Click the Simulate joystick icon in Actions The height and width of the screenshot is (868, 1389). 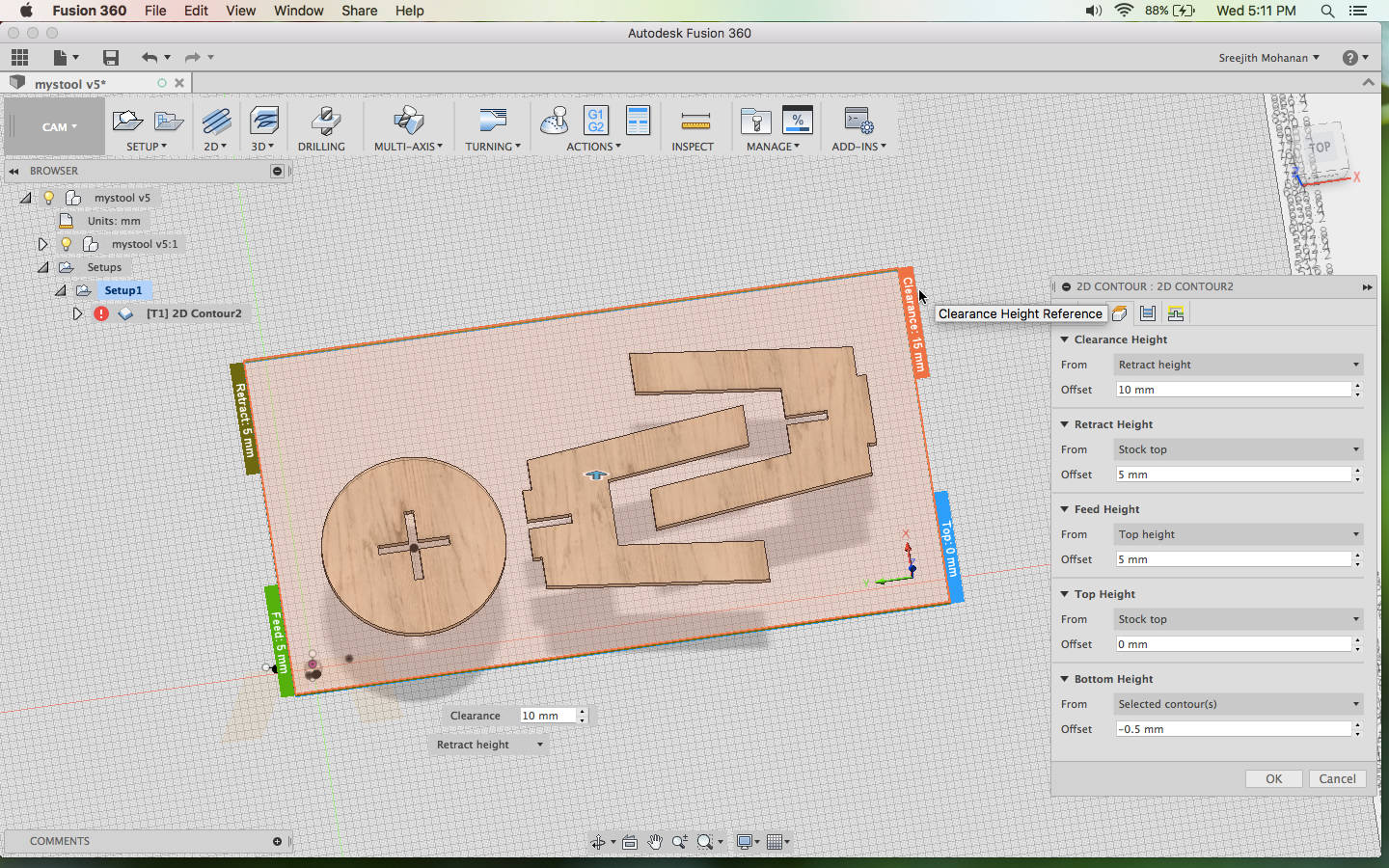pyautogui.click(x=555, y=121)
